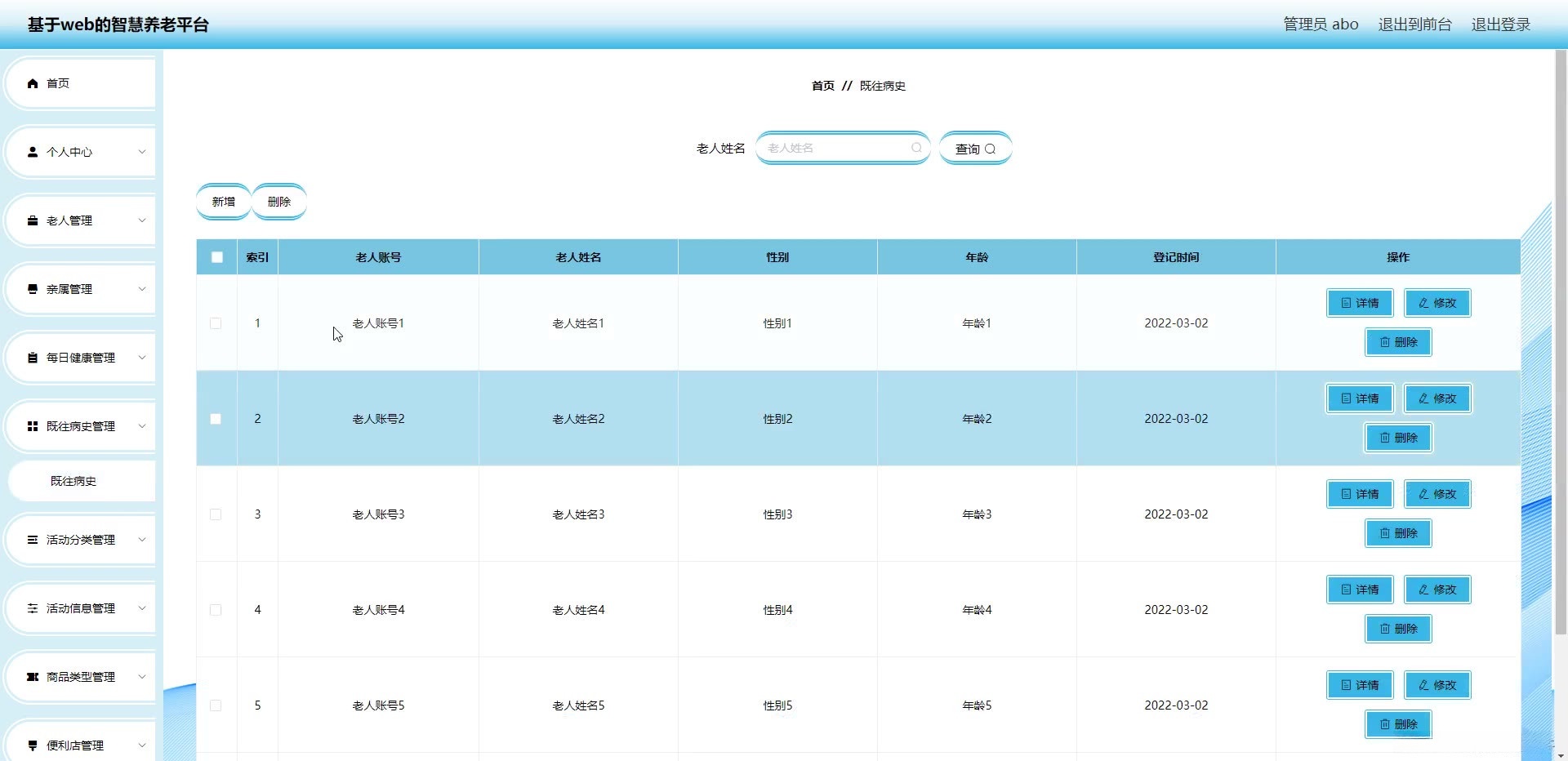Viewport: 1568px width, 761px height.
Task: Click the home icon beside 首页
Action: pyautogui.click(x=33, y=83)
